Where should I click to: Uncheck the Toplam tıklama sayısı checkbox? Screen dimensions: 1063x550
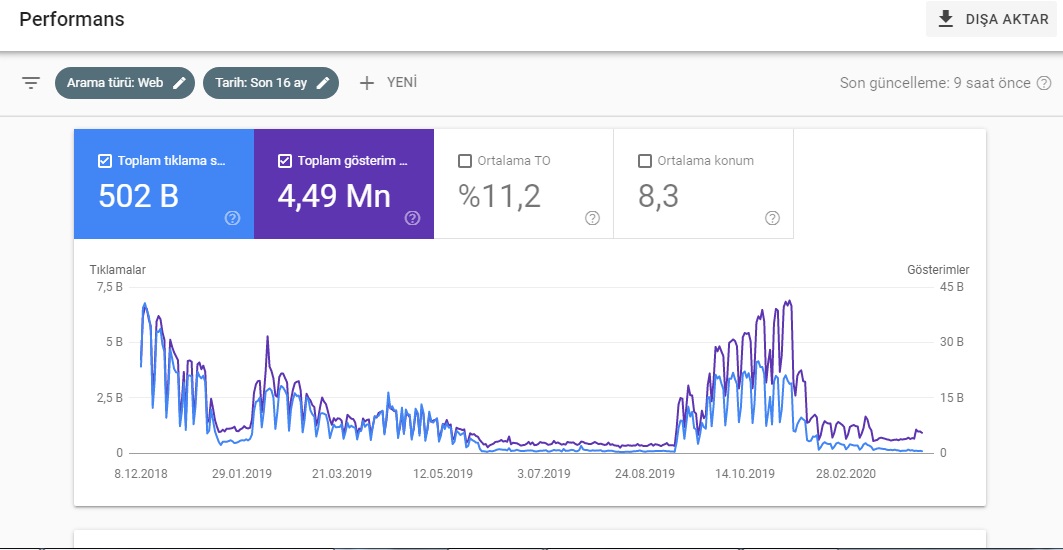(x=105, y=161)
